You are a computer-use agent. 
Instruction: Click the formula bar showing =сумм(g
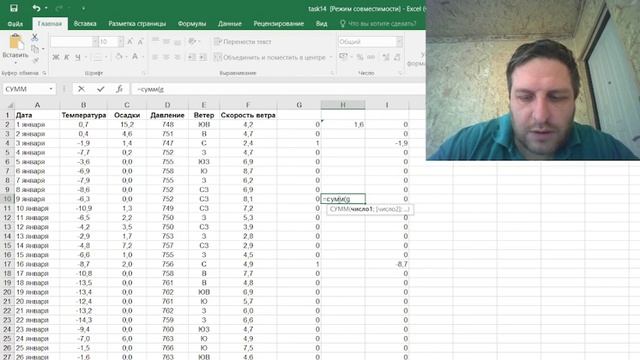coord(278,89)
